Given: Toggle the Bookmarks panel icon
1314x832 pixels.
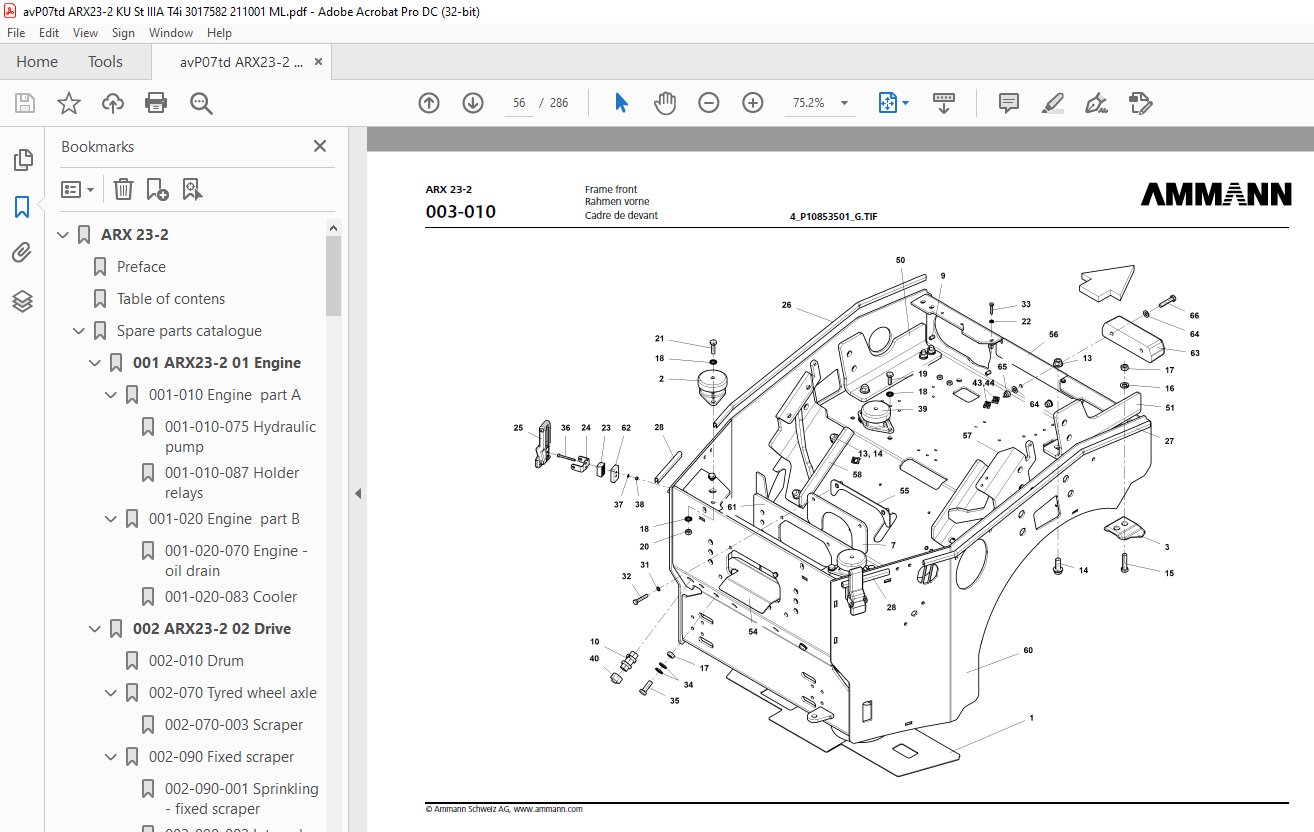Looking at the screenshot, I should (x=22, y=207).
